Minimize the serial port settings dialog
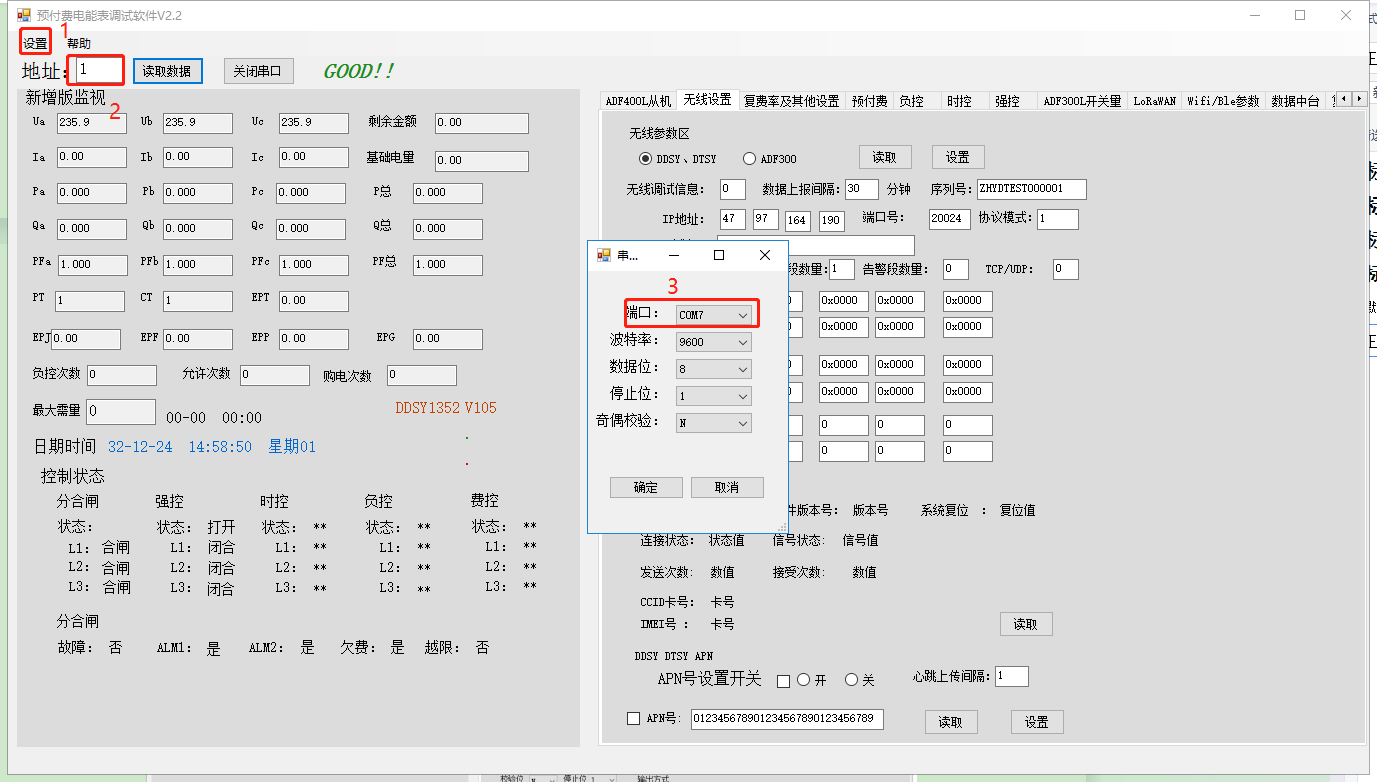1377x782 pixels. tap(673, 256)
